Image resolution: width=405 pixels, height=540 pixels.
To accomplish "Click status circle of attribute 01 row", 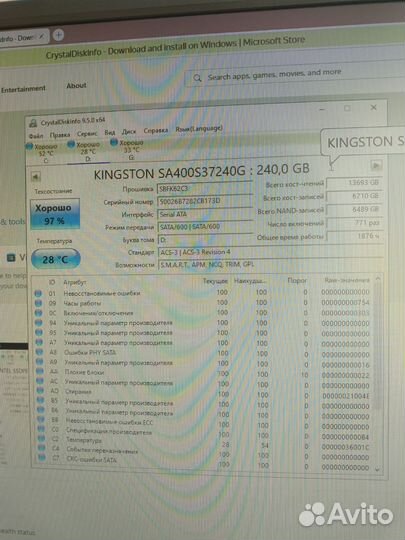I will (38, 293).
